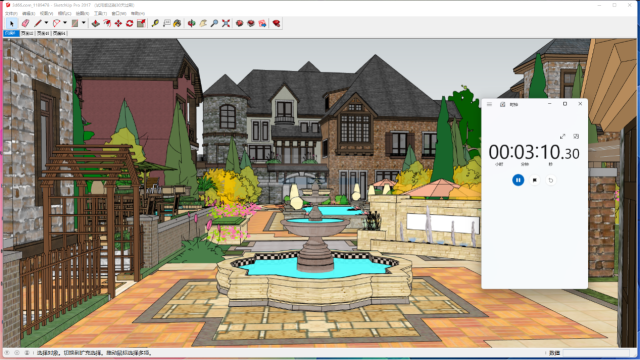Screen dimensions: 640x360
Task: Choose the Tape Measure tool
Action: point(155,23)
